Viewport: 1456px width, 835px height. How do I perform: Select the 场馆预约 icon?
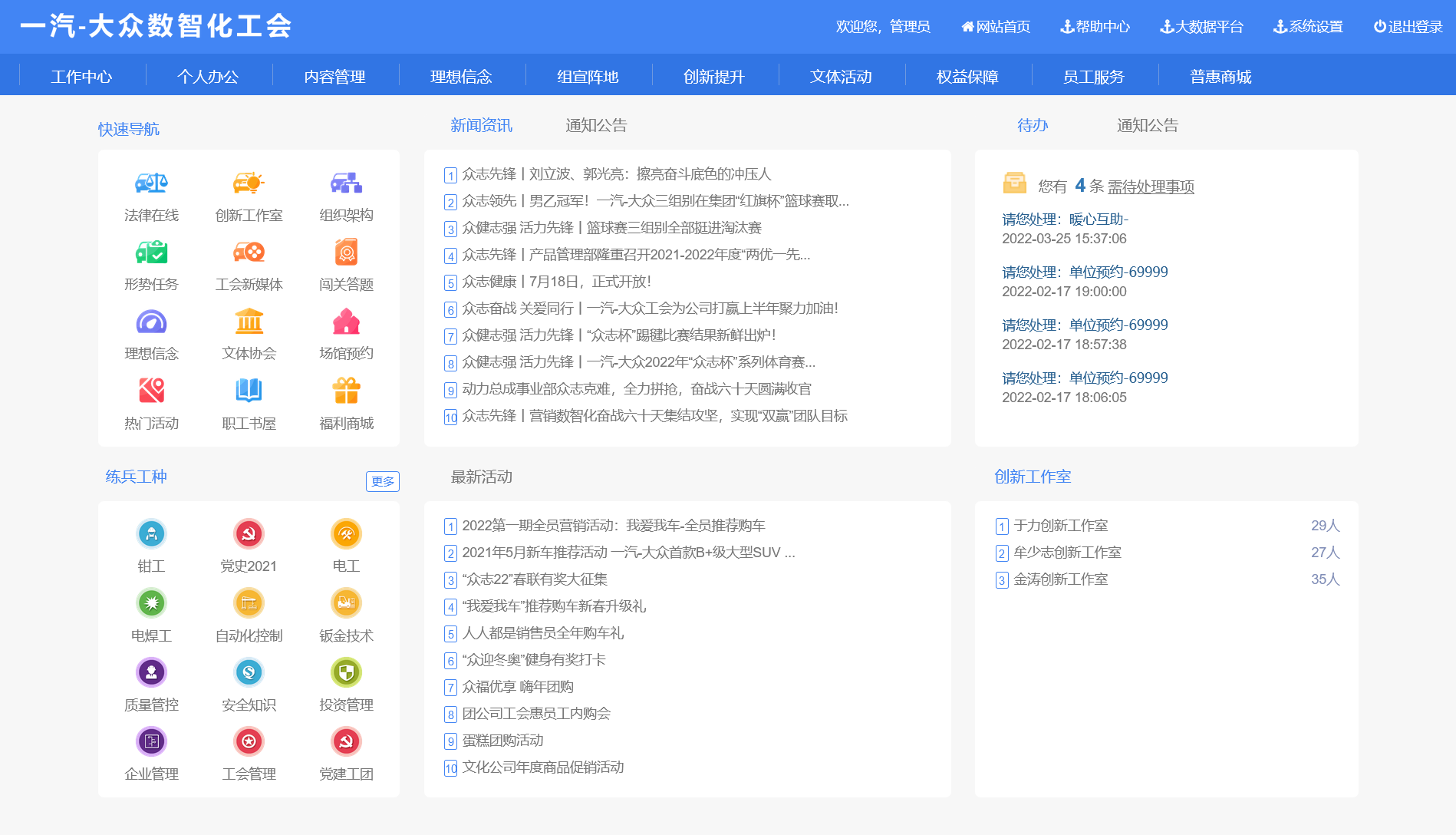point(346,322)
